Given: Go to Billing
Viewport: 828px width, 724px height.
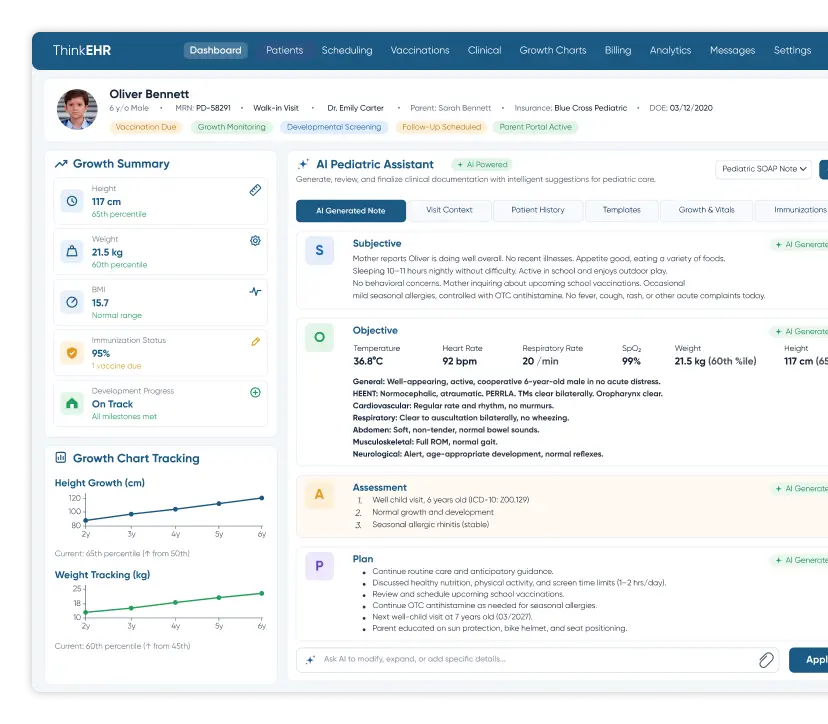Looking at the screenshot, I should tap(618, 50).
